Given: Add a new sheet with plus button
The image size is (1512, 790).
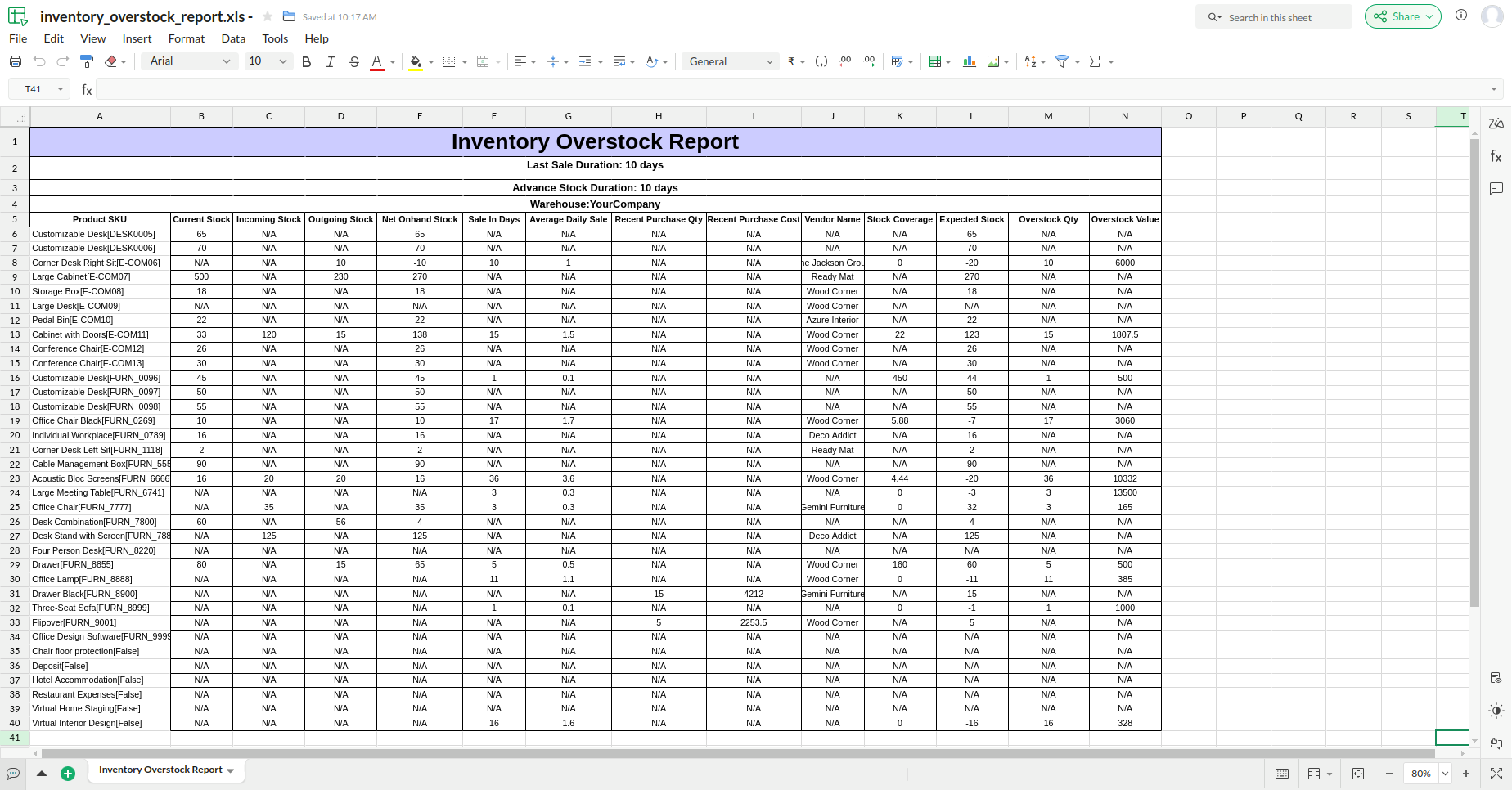Looking at the screenshot, I should [x=68, y=774].
